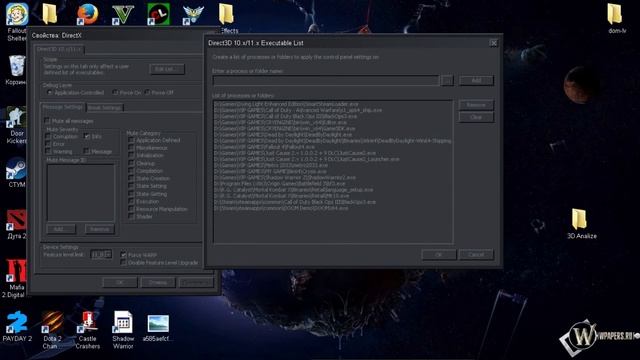The width and height of the screenshot is (640, 360).
Task: Open the dom-lv folder icon
Action: [614, 14]
